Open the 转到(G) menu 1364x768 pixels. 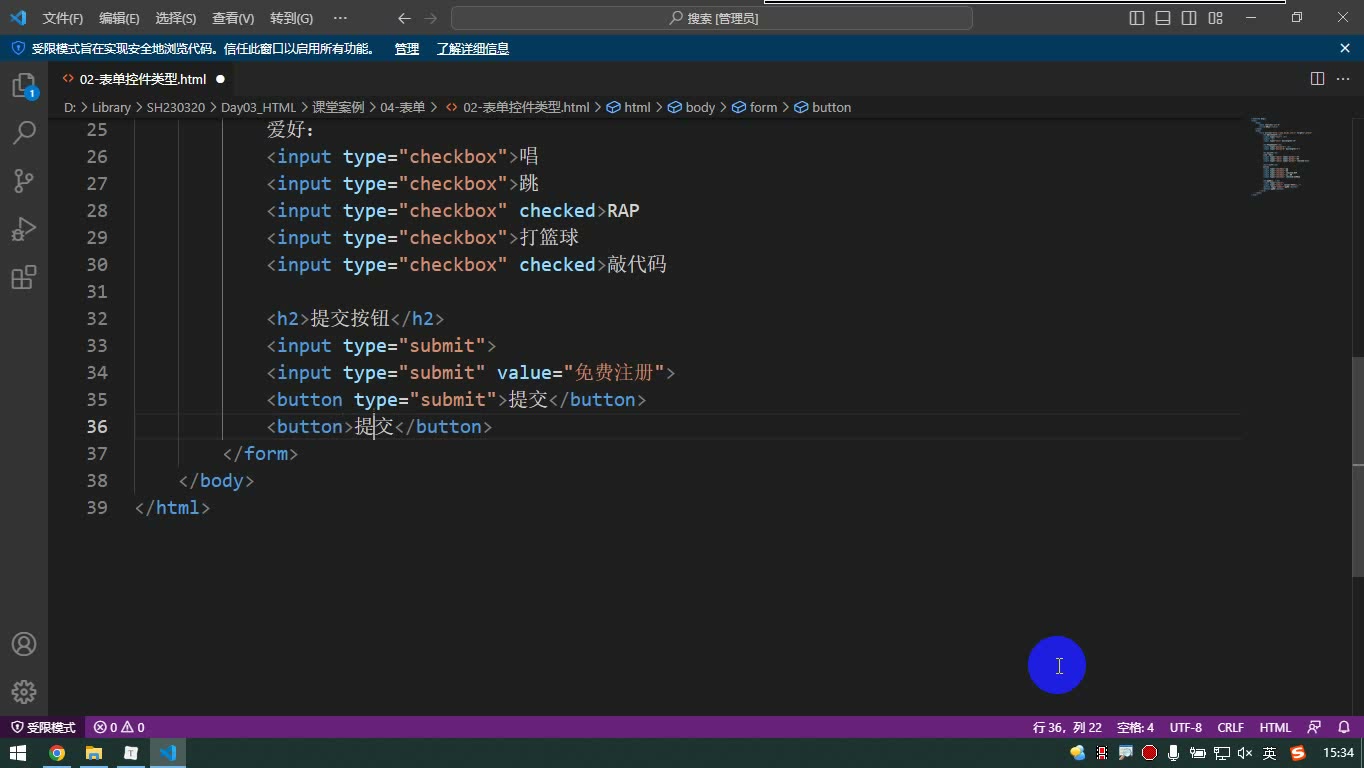(x=291, y=18)
